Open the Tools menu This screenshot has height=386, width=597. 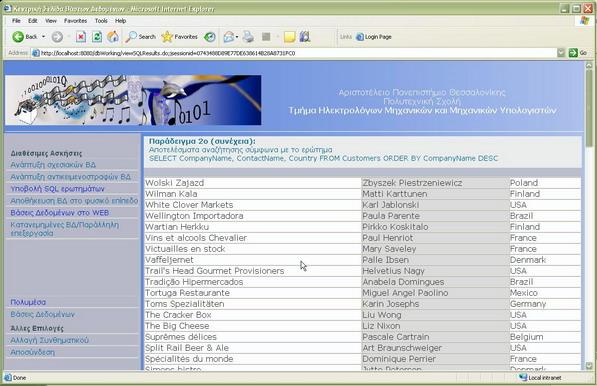click(x=101, y=21)
